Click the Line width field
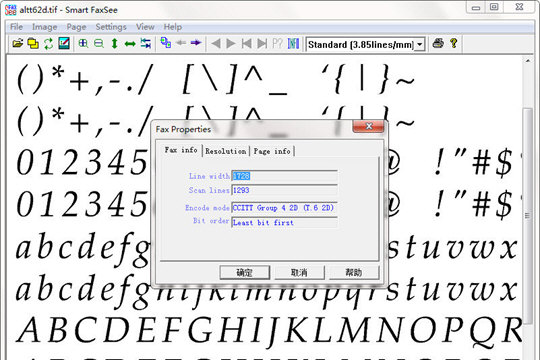 tap(284, 176)
